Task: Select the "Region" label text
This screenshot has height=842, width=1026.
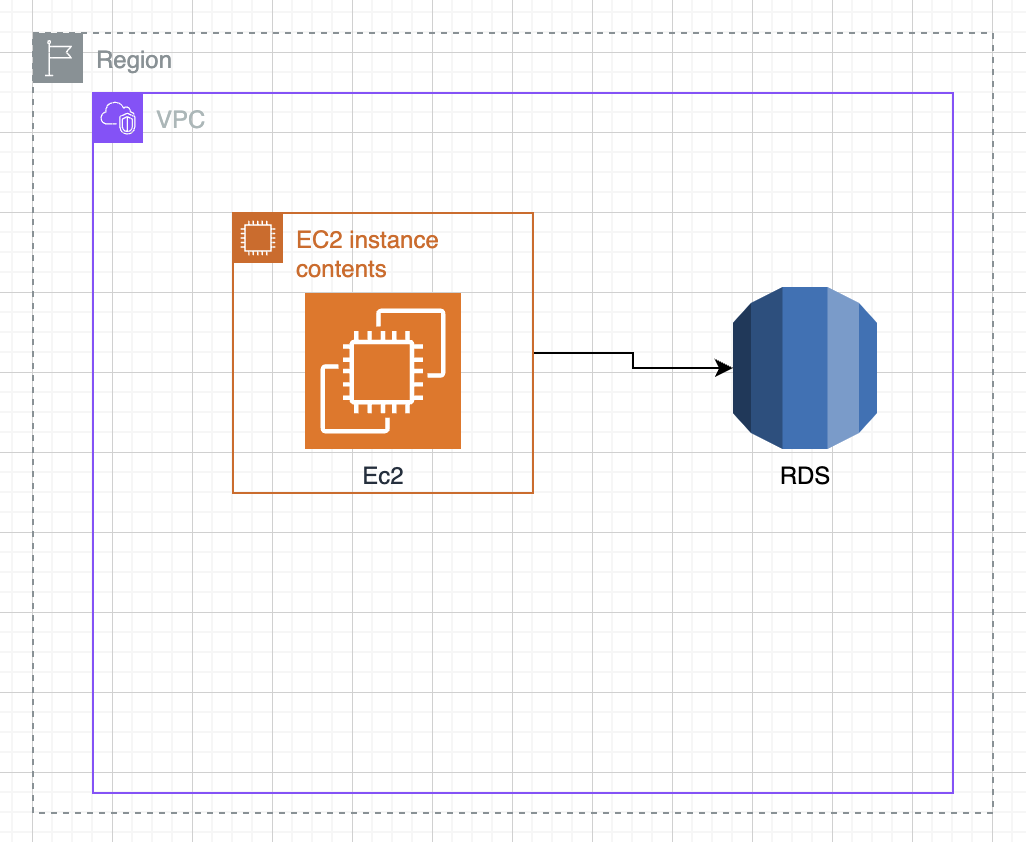Action: click(x=134, y=60)
